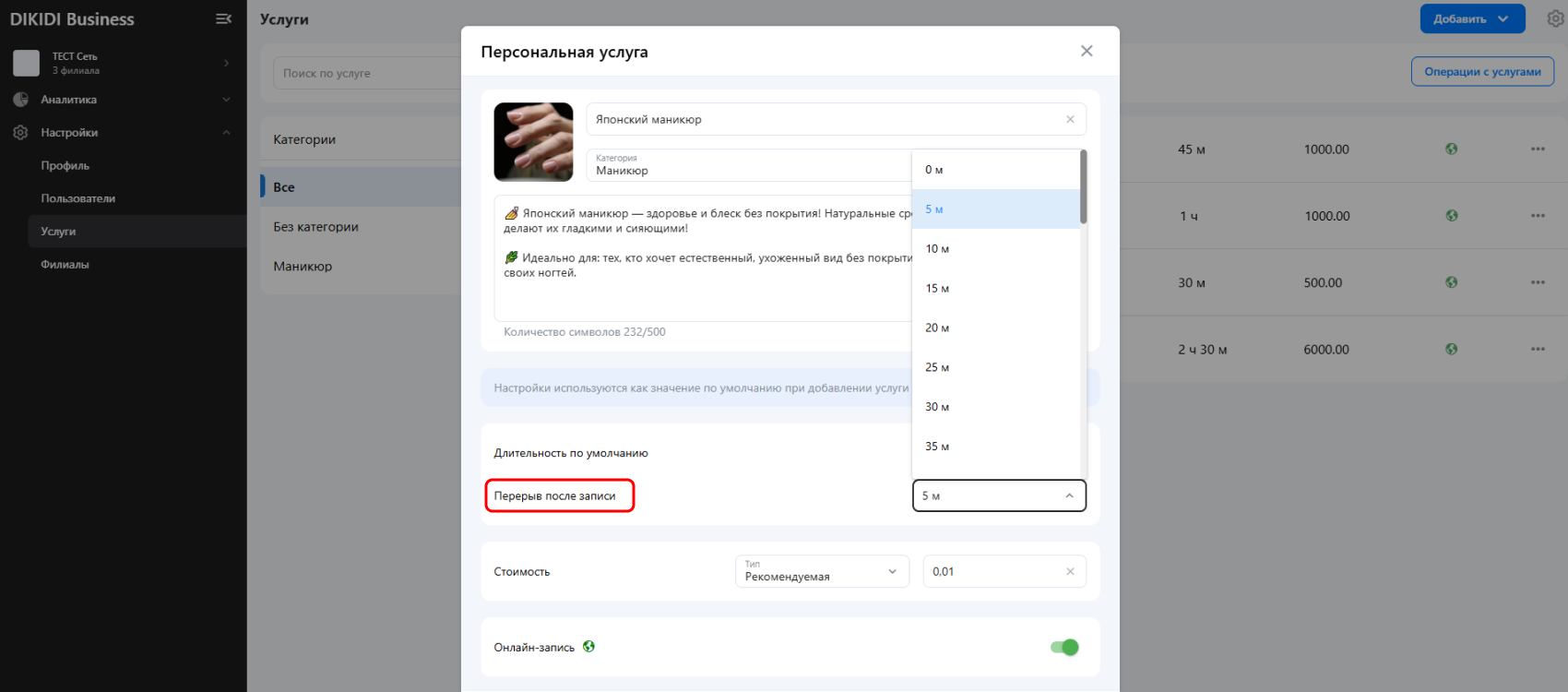Screen dimensions: 1568x692
Task: Clear the 0,01 price value
Action: coord(1070,571)
